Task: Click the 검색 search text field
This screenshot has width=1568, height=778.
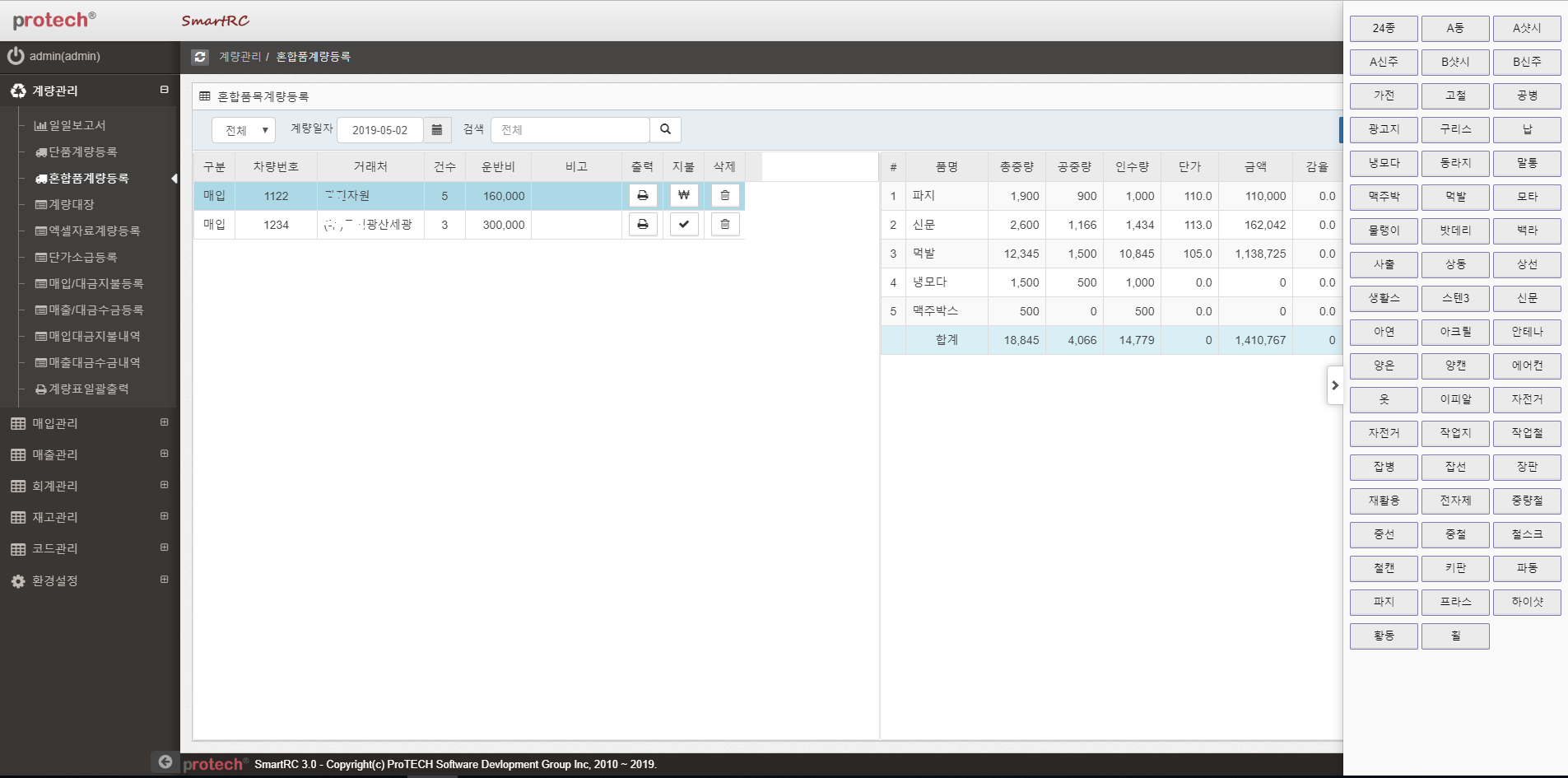Action: point(570,130)
